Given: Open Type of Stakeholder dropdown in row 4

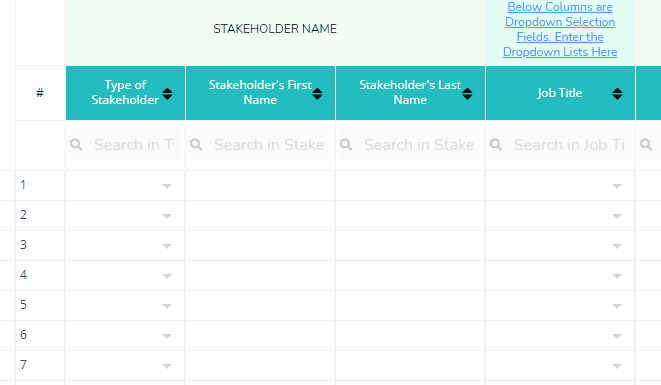Looking at the screenshot, I should pos(167,276).
